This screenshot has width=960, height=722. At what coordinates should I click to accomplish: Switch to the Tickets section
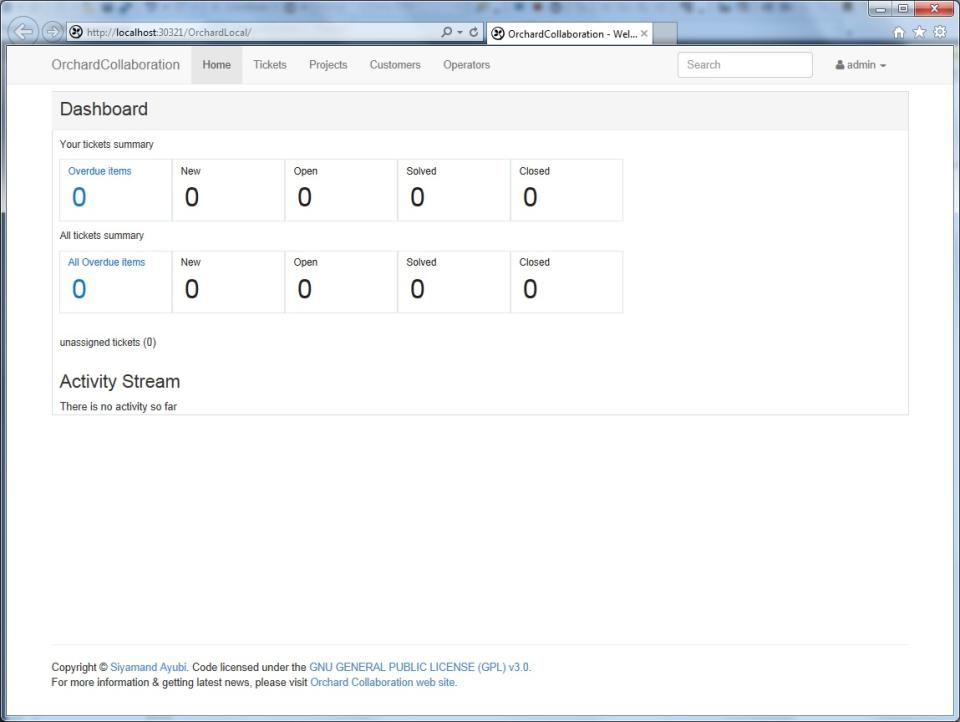pos(269,64)
